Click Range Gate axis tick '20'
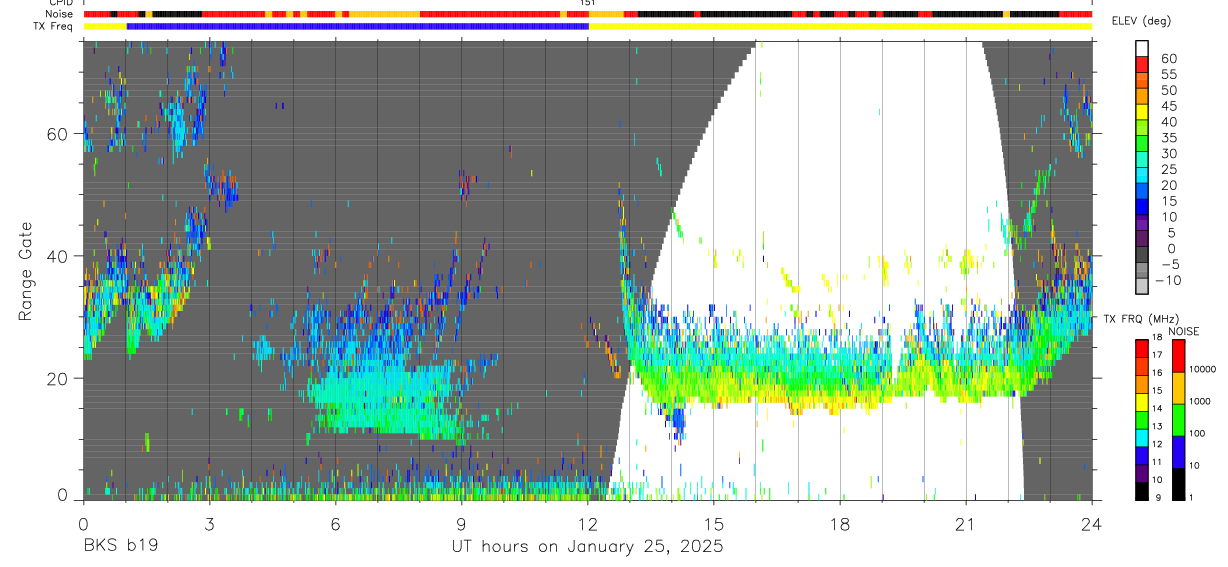 (58, 378)
